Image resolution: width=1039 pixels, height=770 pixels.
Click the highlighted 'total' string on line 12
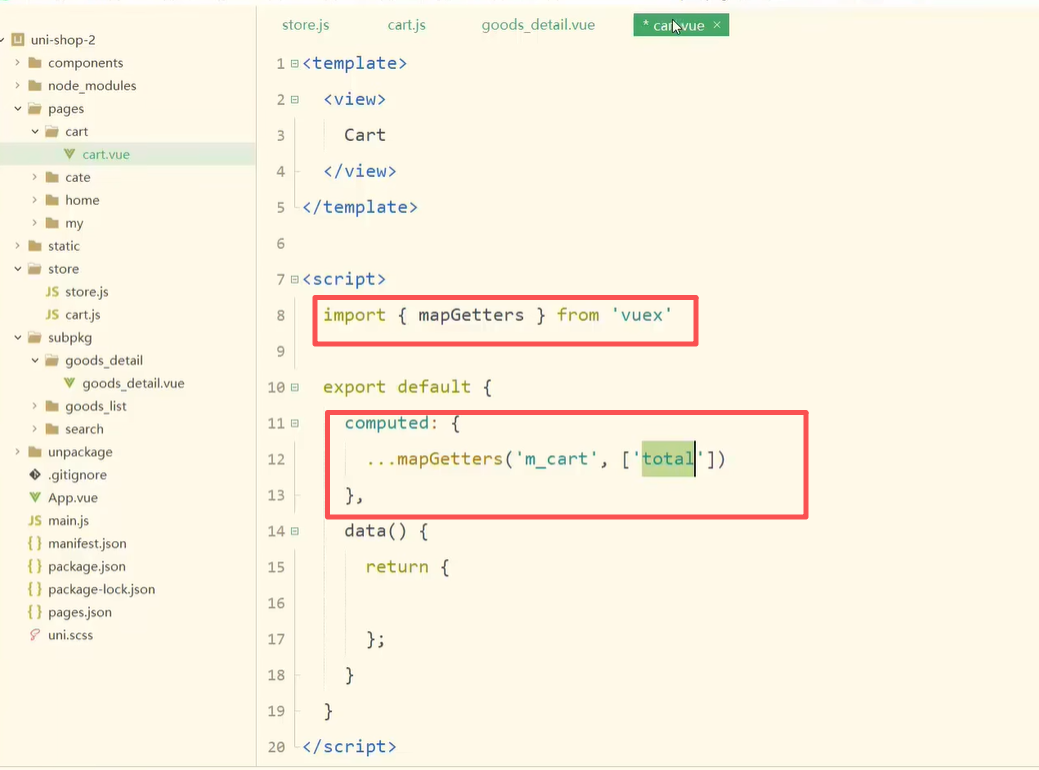point(668,459)
